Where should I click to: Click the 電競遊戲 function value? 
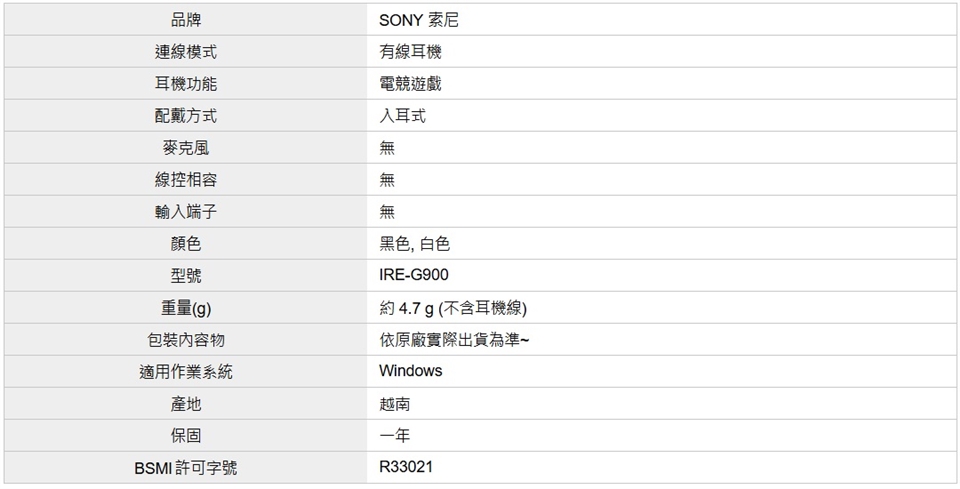tap(410, 84)
